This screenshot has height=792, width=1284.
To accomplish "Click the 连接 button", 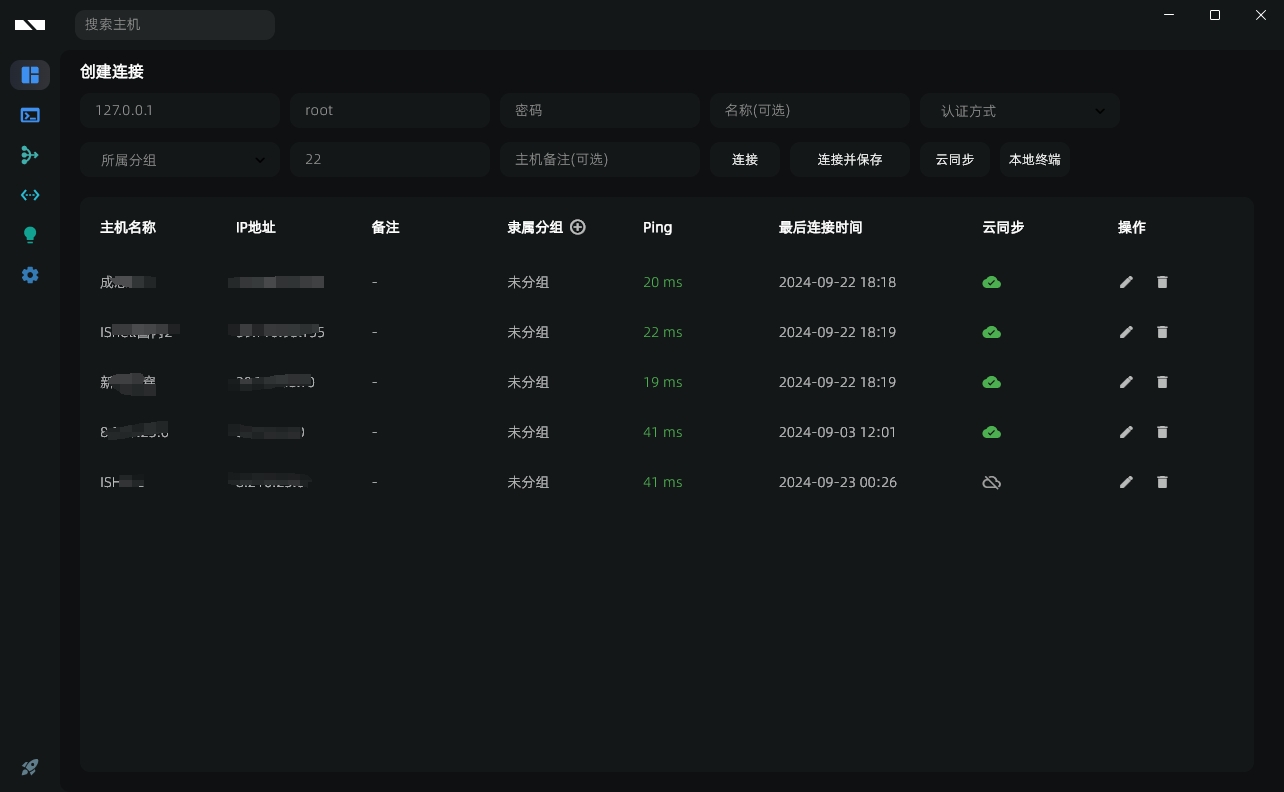I will [745, 160].
